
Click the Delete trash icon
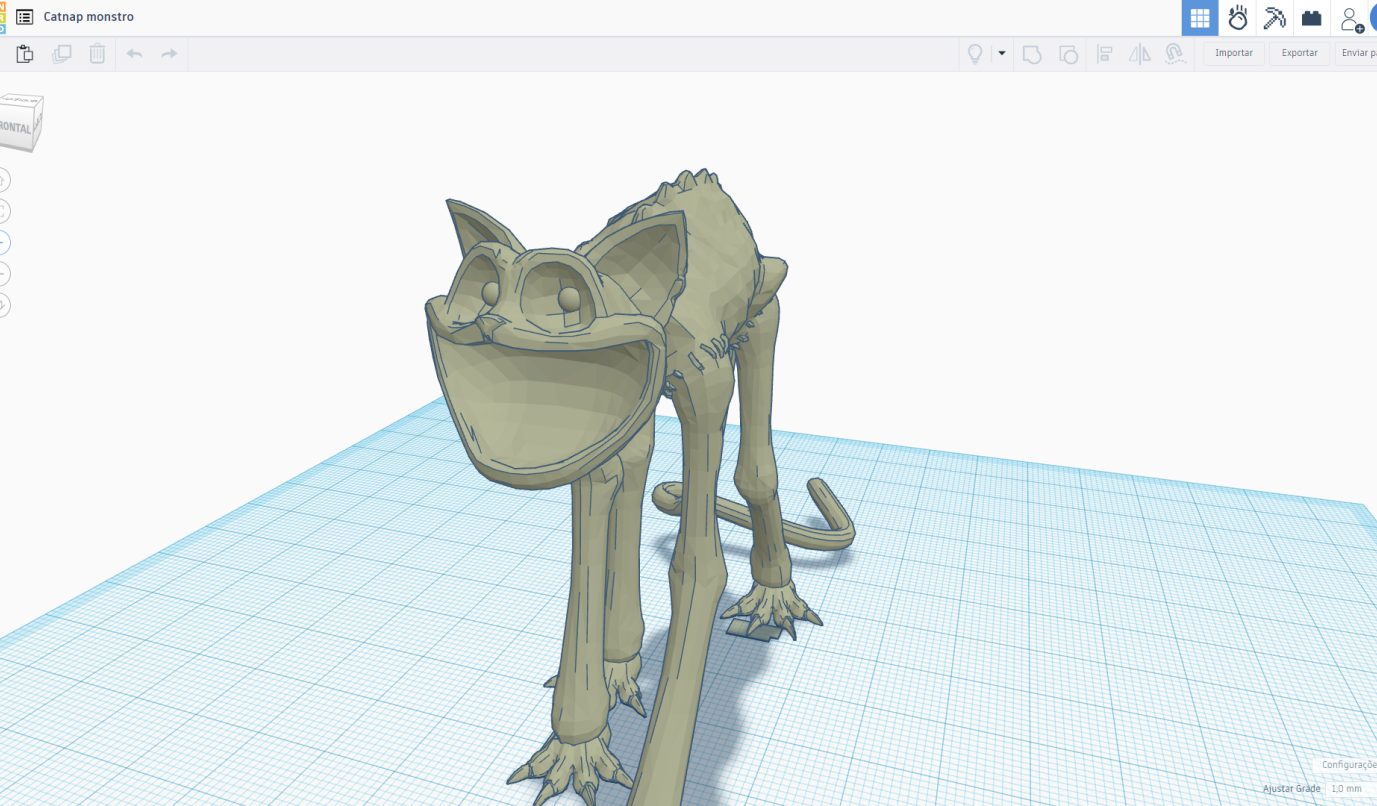(x=97, y=54)
